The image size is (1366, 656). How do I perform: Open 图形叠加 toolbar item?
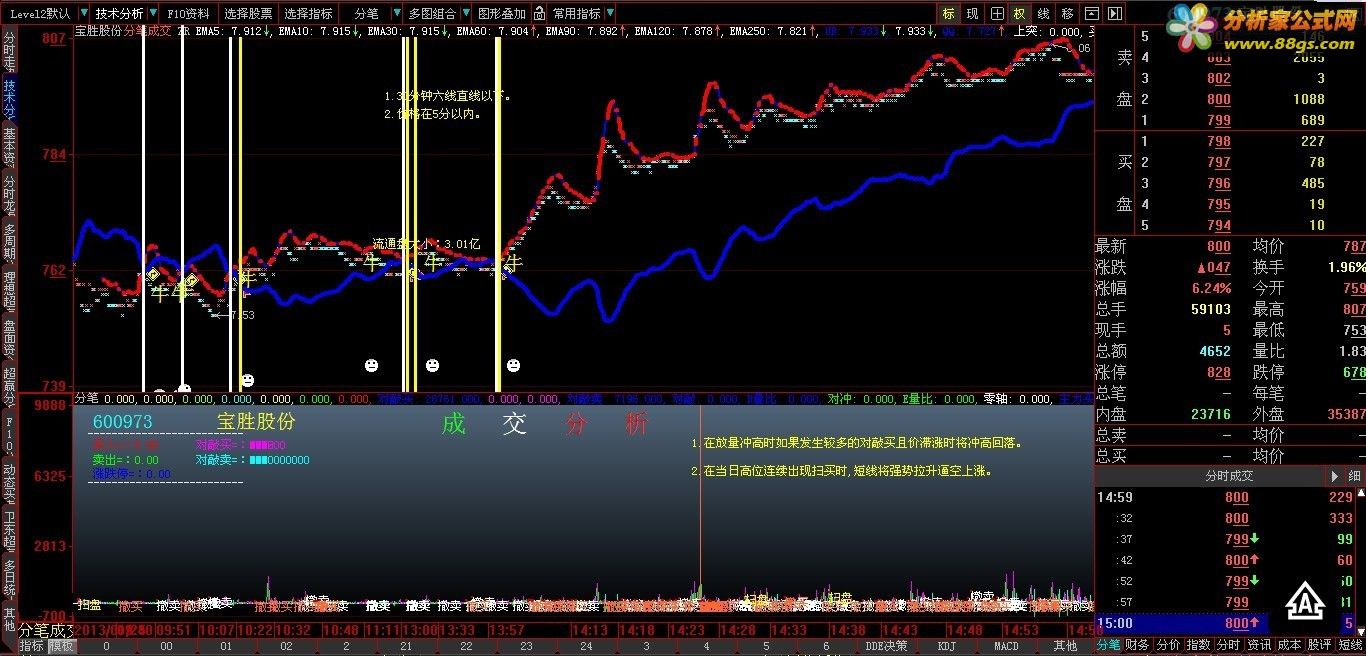501,14
